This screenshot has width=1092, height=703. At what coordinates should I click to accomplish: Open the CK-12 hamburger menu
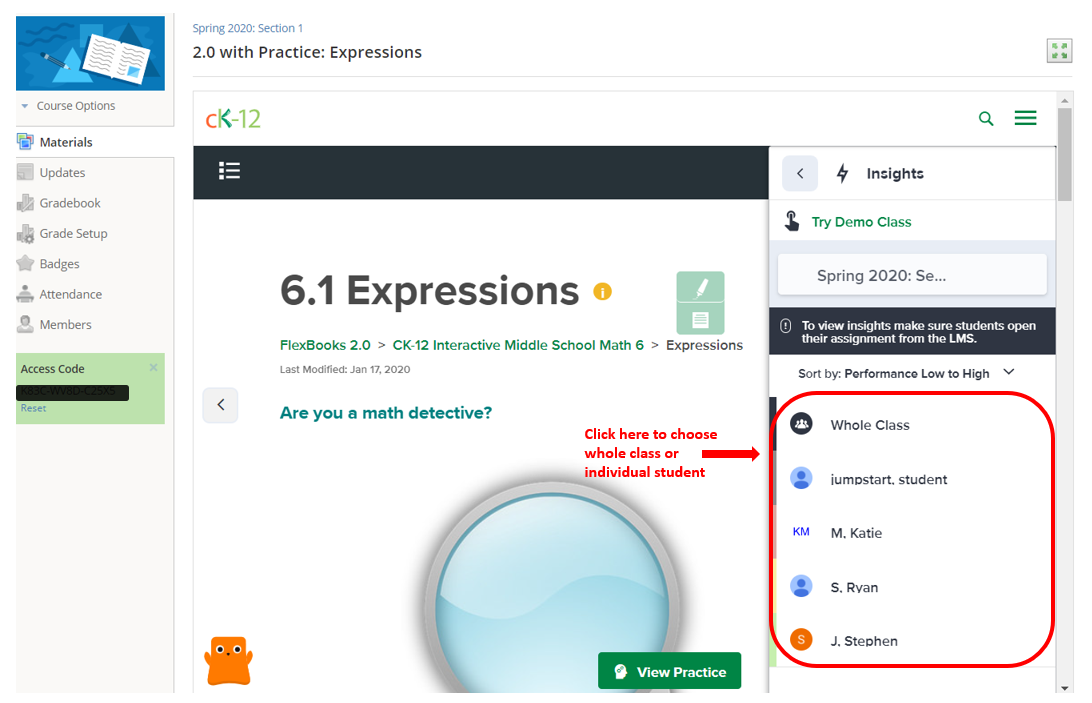1025,118
